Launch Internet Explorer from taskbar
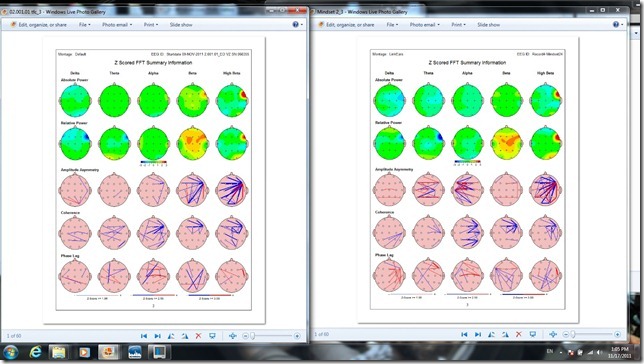Image resolution: width=644 pixels, height=364 pixels. pyautogui.click(x=36, y=352)
